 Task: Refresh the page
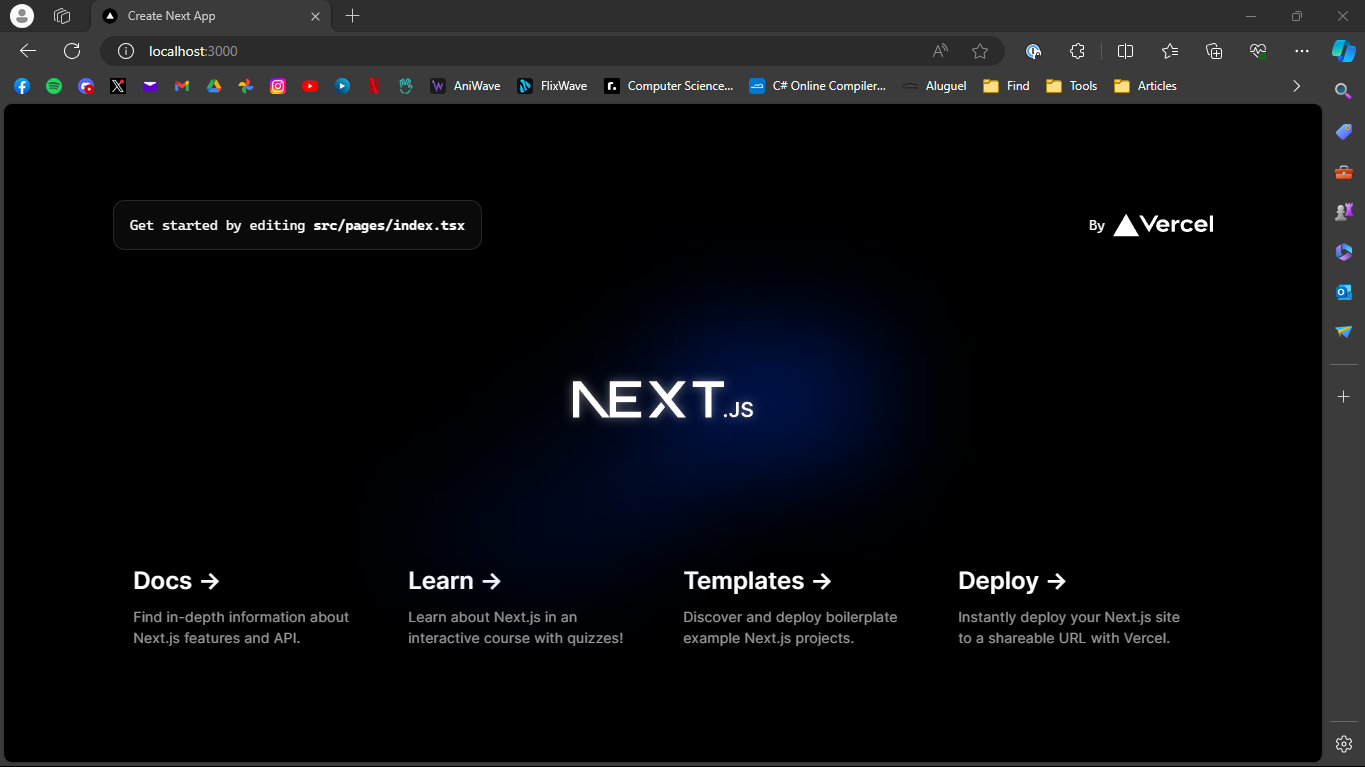click(72, 51)
